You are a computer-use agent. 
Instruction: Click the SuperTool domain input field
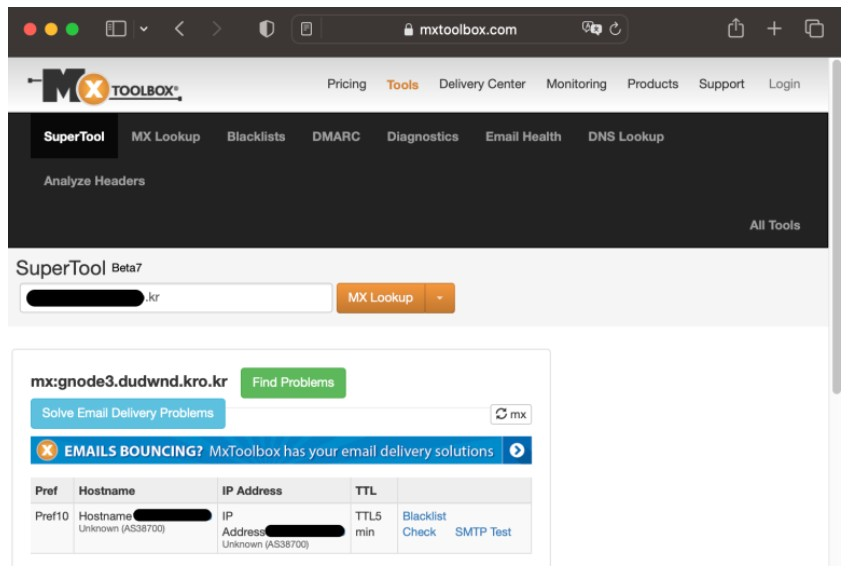[x=176, y=298]
